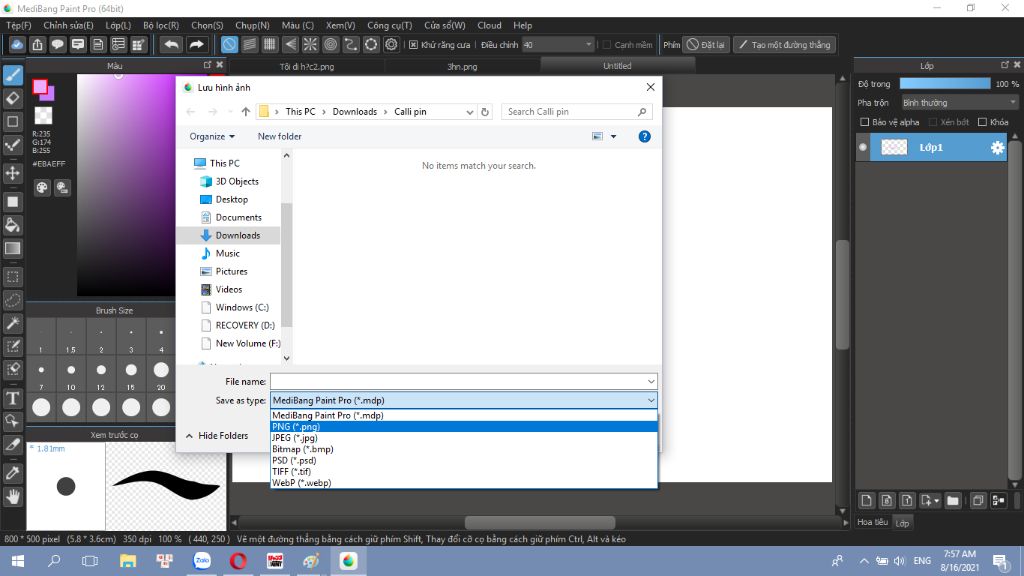
Task: Choose WebP (*.webp) file type
Action: (x=464, y=483)
